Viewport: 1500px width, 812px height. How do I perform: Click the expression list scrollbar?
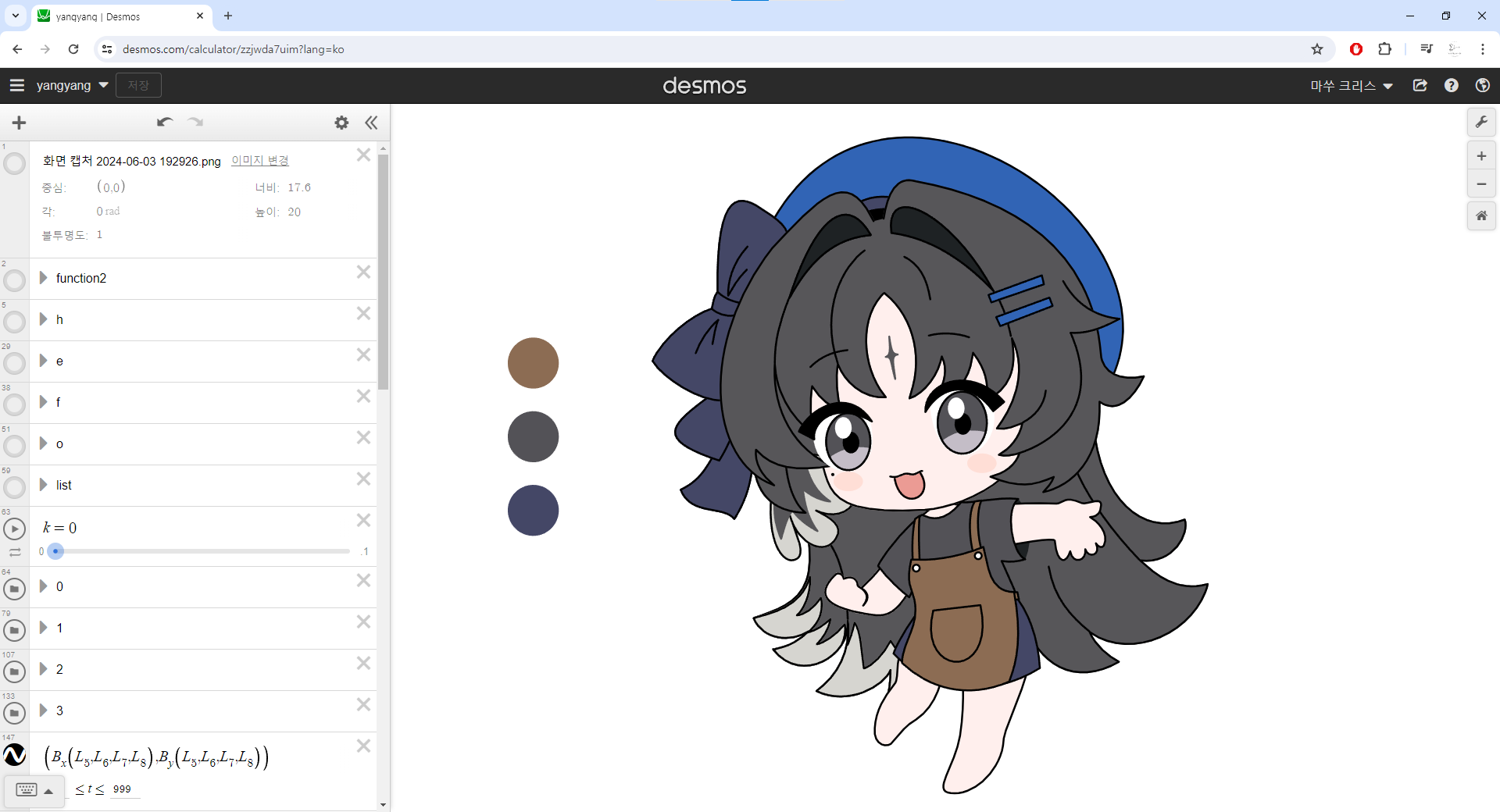click(383, 272)
